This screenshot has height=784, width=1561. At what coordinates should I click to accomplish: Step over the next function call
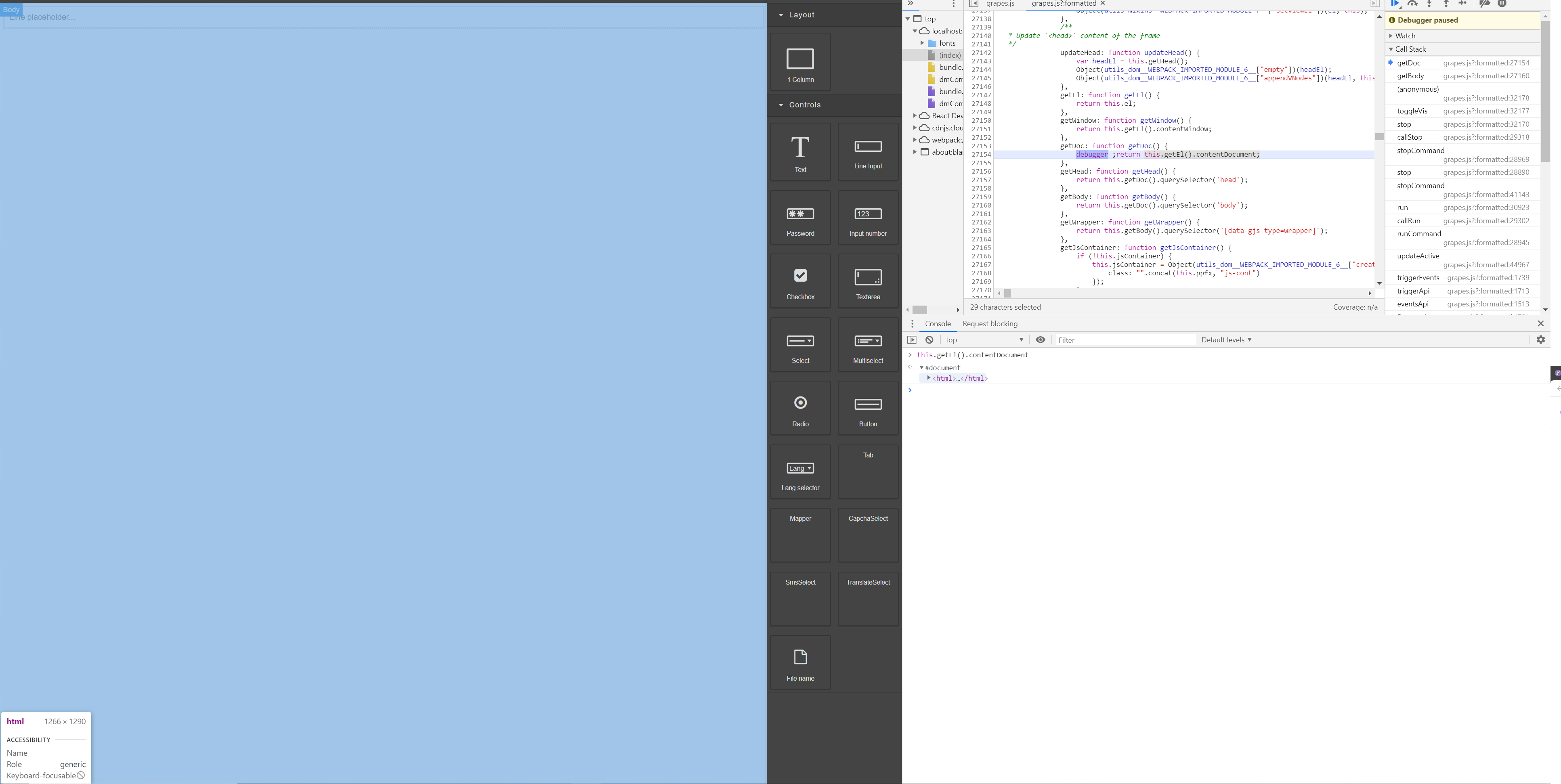(x=1412, y=4)
